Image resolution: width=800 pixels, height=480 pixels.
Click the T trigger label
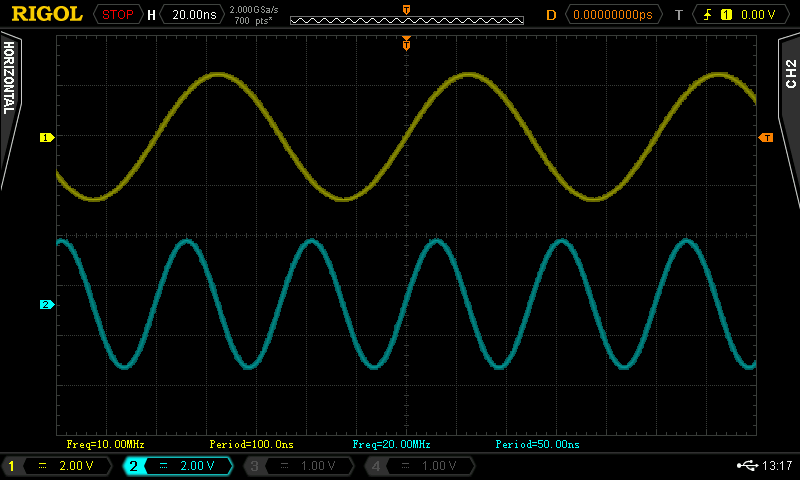click(x=679, y=15)
